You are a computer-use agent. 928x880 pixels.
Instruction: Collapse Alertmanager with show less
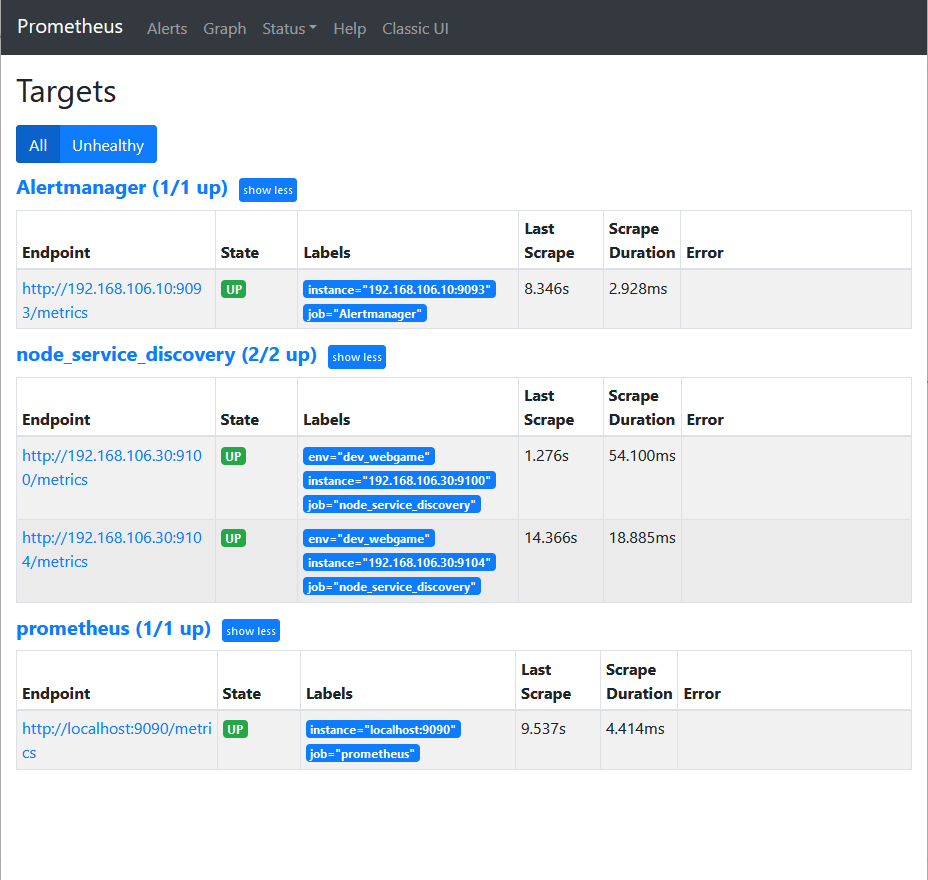[268, 190]
